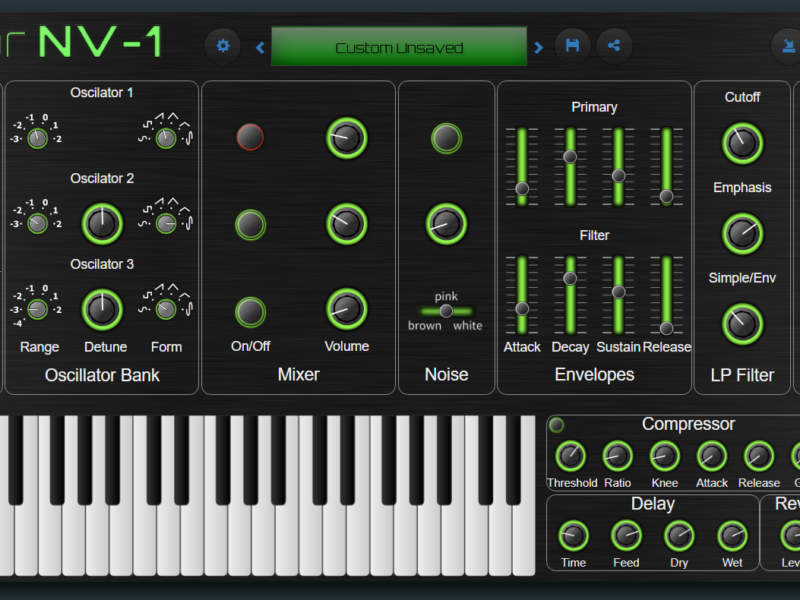Toggle Oscillator 3 on/off in Mixer
Screen dimensions: 800x600
pos(250,311)
